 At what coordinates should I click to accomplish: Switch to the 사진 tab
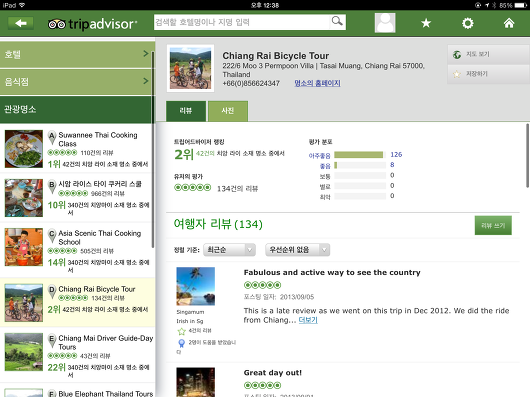(228, 111)
